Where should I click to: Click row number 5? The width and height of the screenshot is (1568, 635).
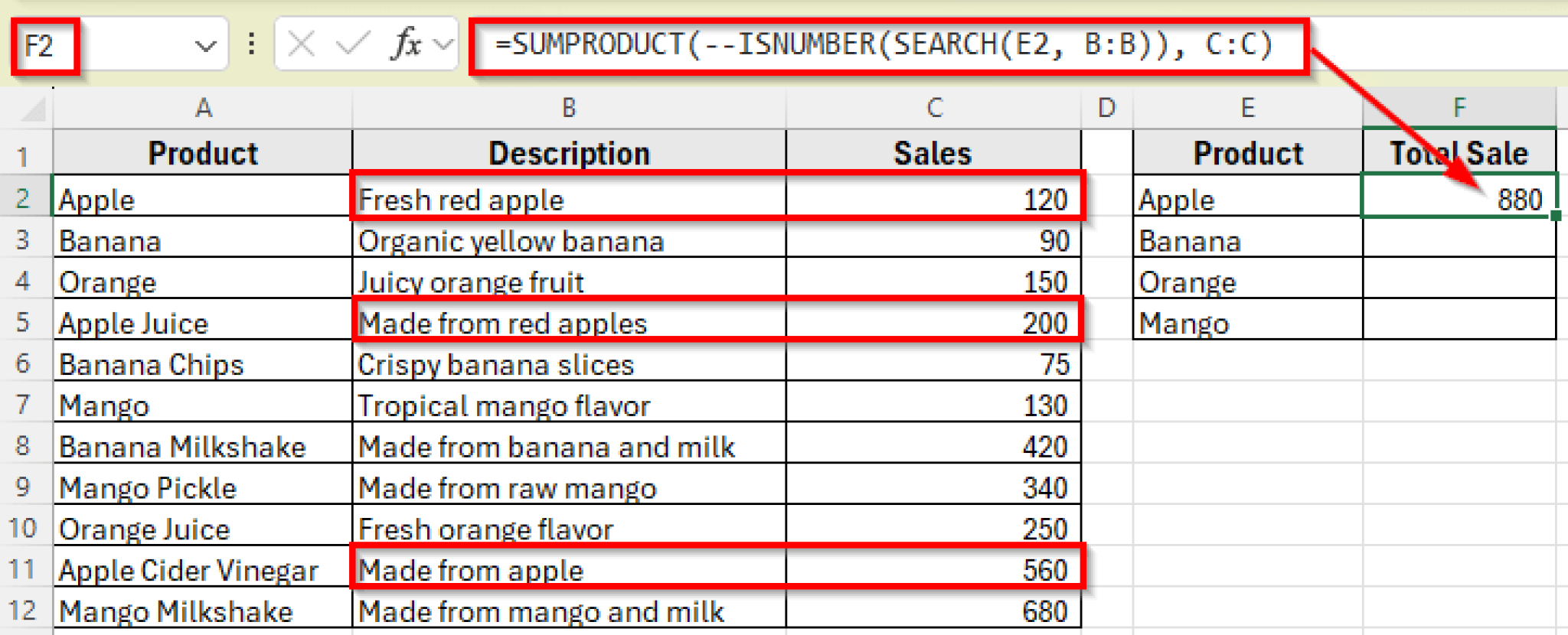coord(23,323)
